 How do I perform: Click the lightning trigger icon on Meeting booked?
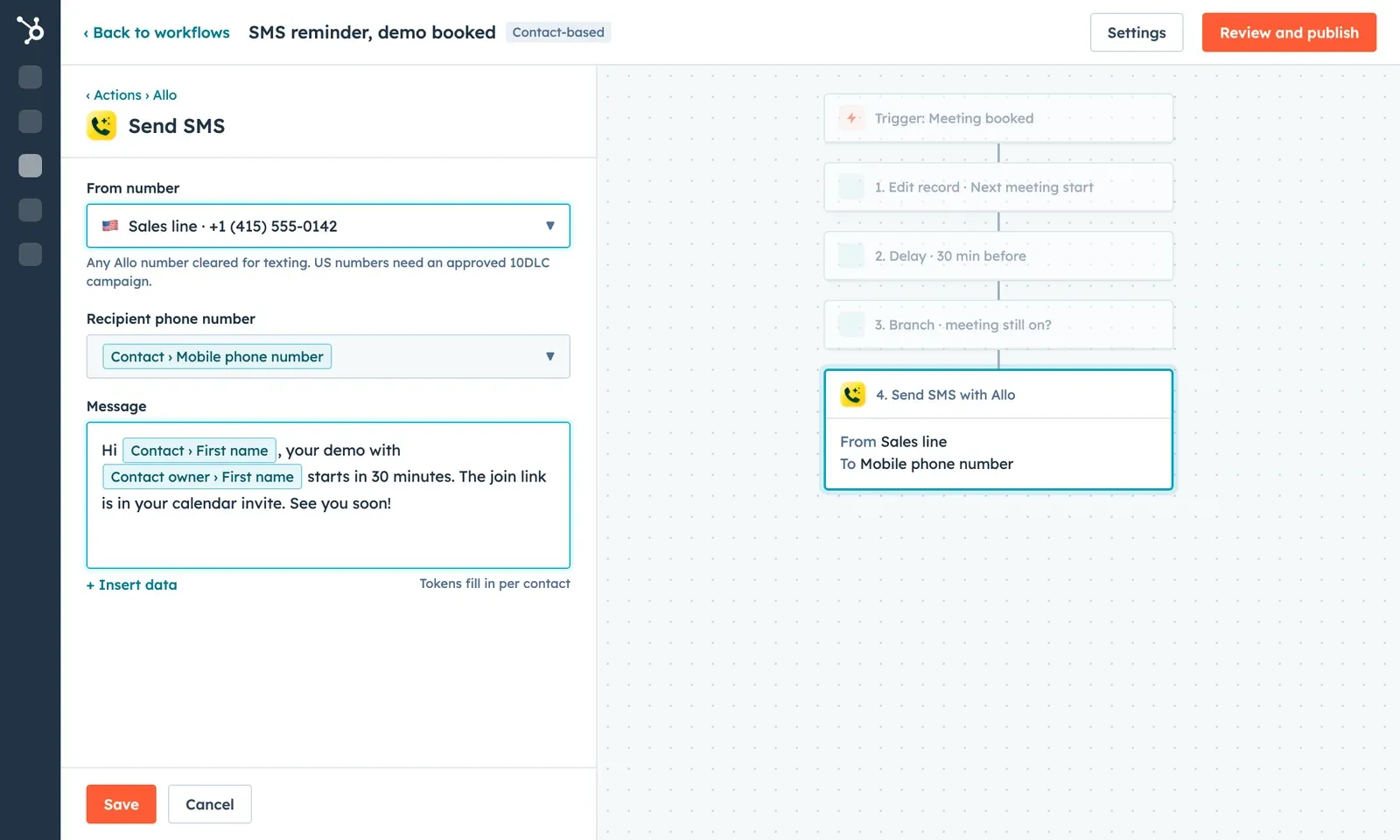pos(851,118)
